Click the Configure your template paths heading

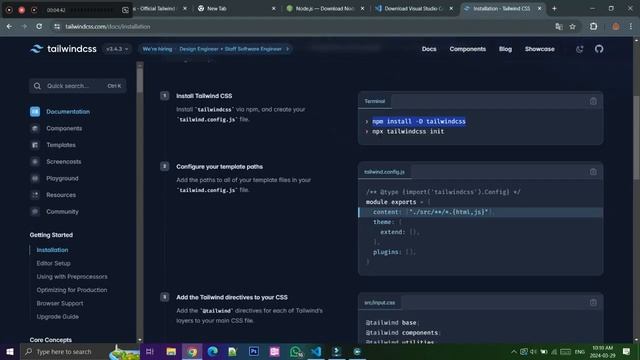(x=220, y=167)
